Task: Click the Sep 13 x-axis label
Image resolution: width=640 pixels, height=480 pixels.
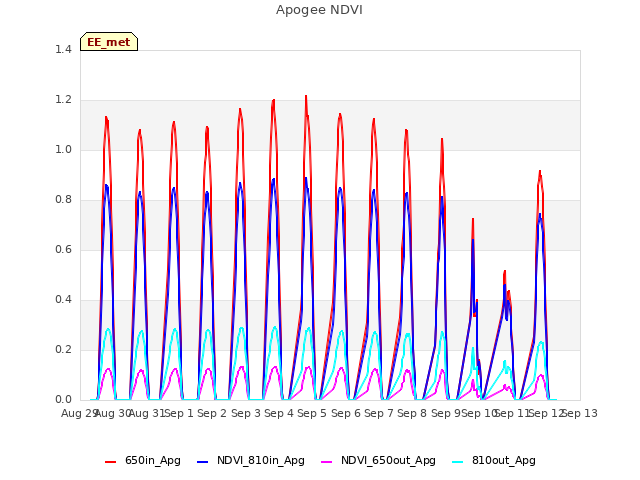Action: click(x=580, y=413)
